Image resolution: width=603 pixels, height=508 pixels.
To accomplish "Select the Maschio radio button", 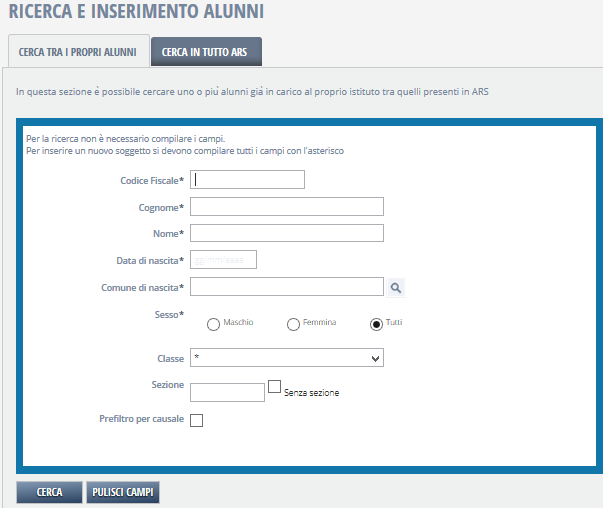I will (x=213, y=324).
